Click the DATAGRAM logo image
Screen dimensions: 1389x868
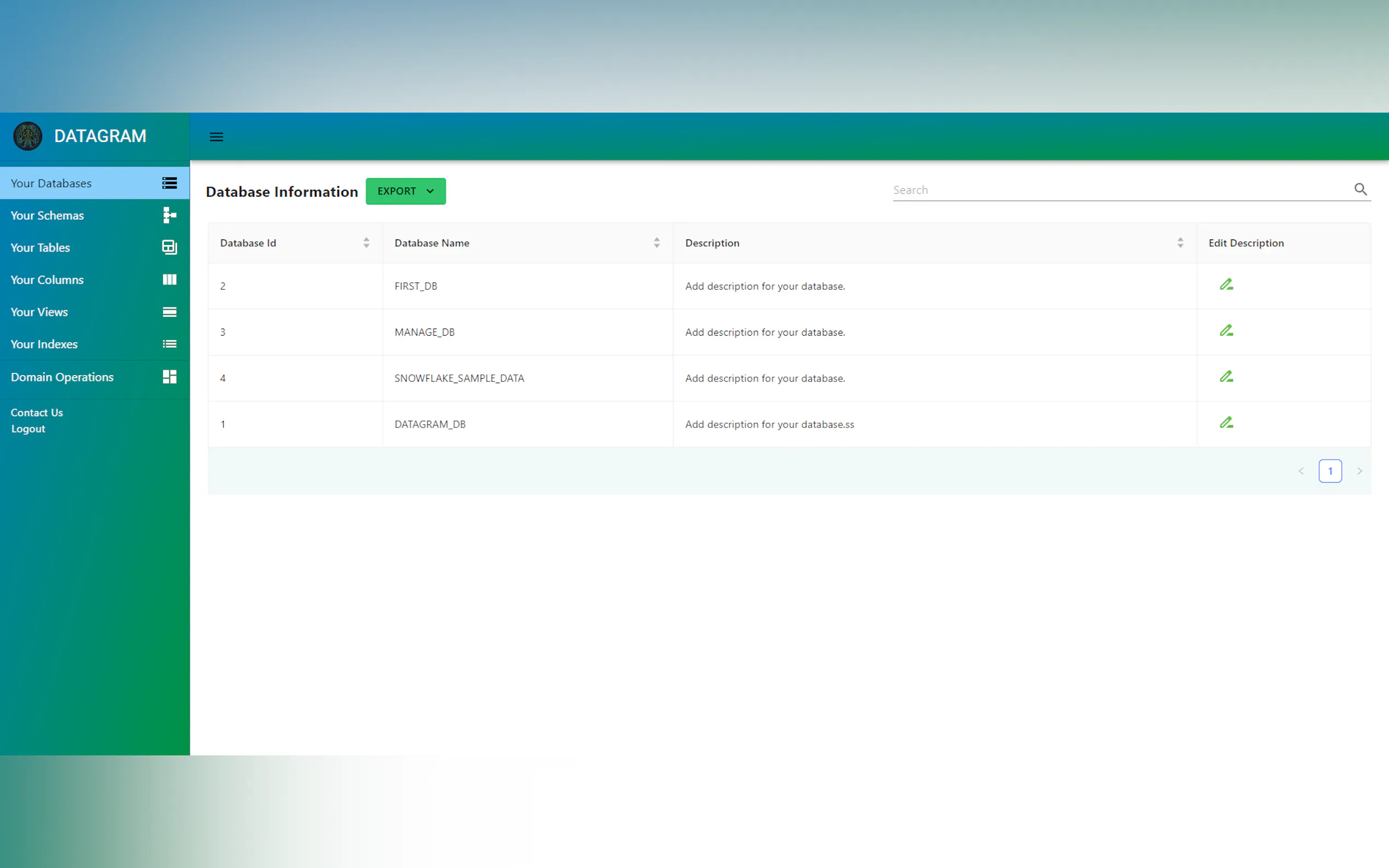27,136
